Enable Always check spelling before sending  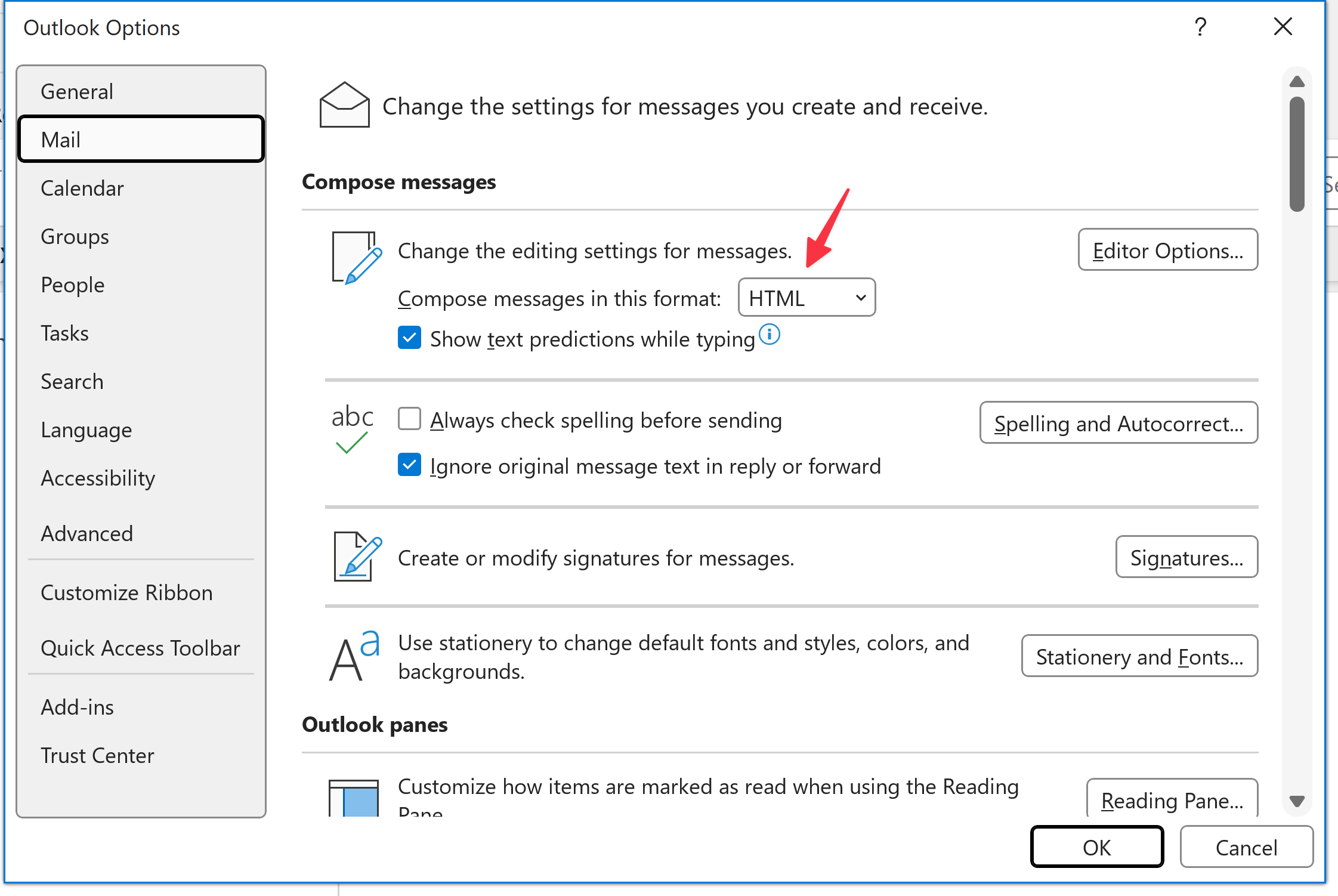pyautogui.click(x=409, y=419)
